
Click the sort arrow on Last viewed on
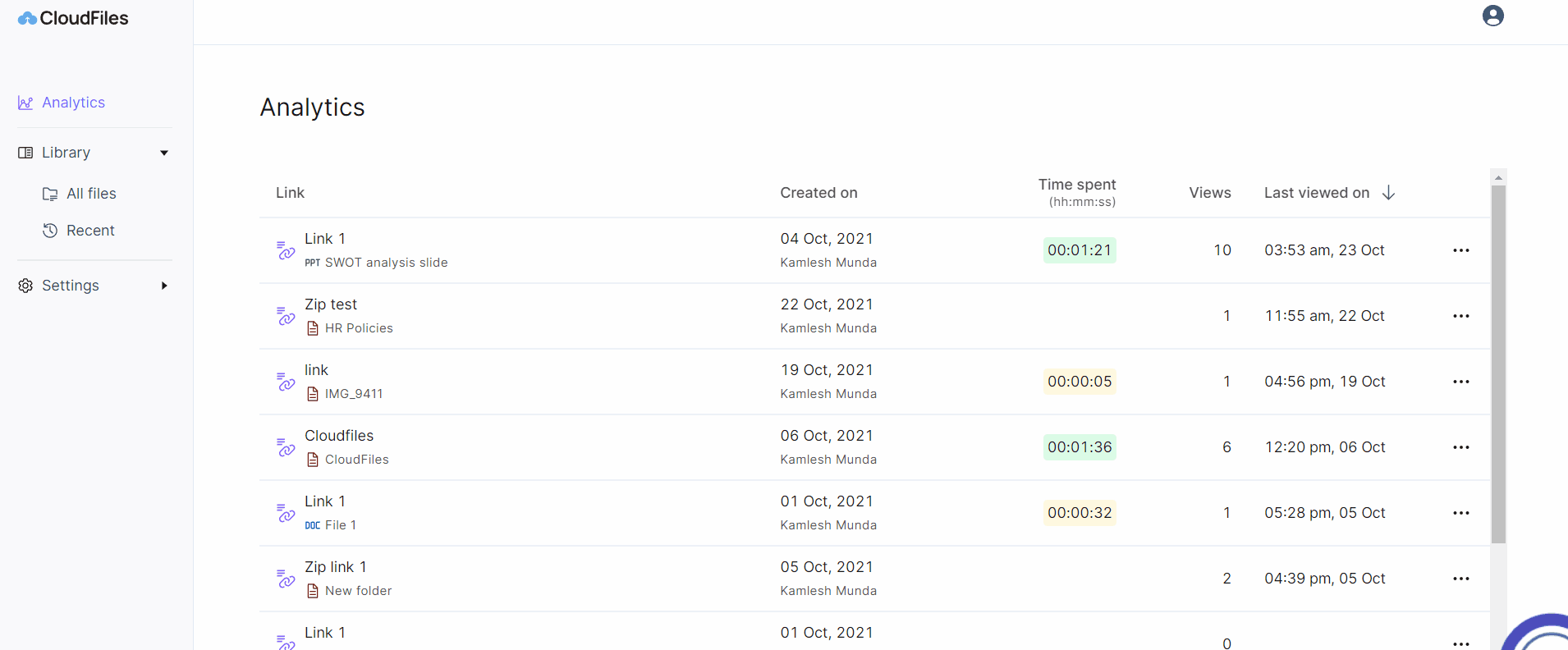click(1388, 192)
